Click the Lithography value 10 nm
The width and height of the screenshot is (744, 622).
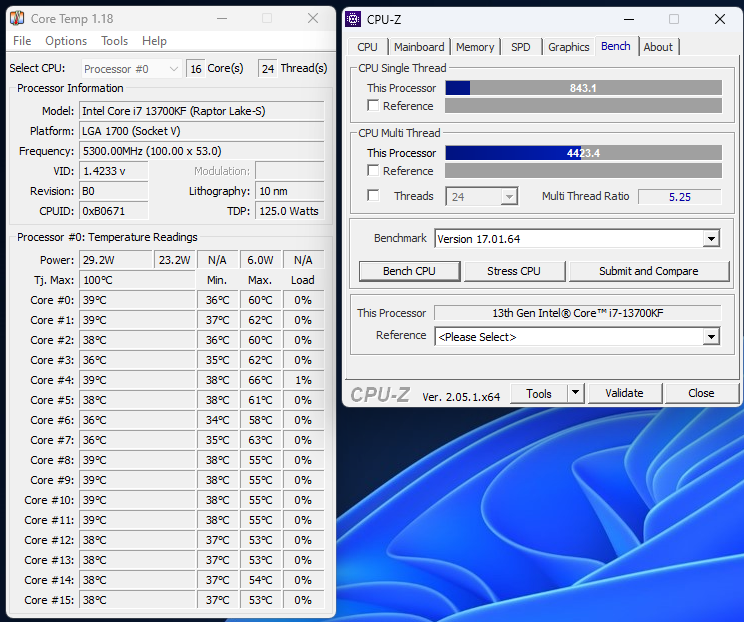tap(289, 191)
